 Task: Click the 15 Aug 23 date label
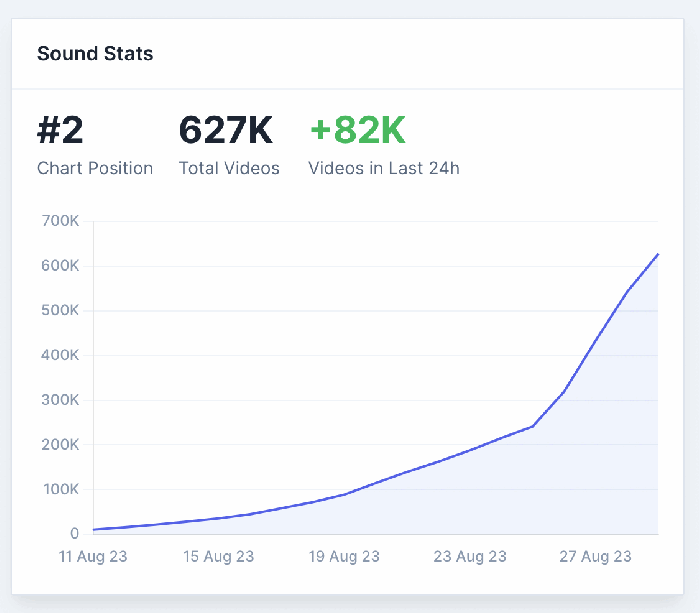[x=220, y=557]
